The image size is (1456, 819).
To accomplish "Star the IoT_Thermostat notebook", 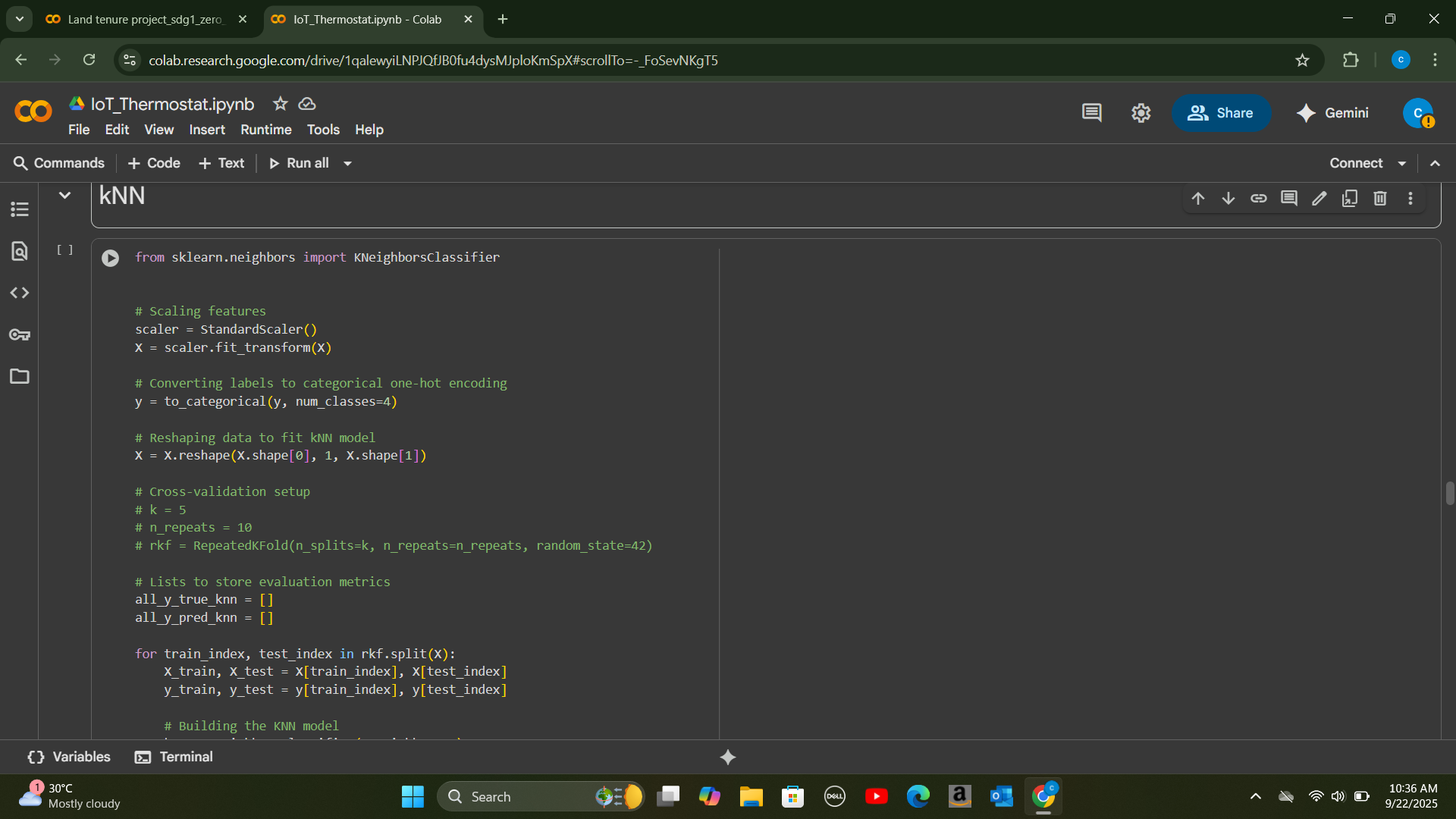I will click(x=280, y=104).
